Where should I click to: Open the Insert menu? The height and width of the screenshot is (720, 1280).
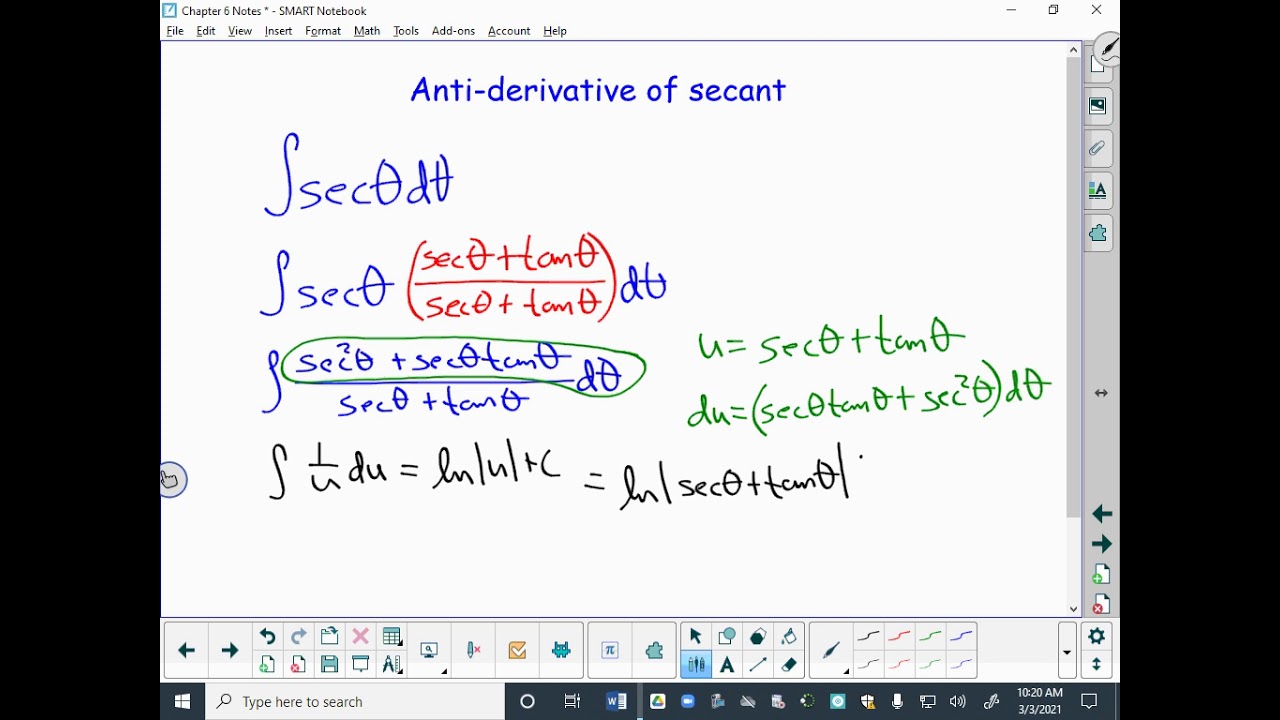pyautogui.click(x=278, y=31)
